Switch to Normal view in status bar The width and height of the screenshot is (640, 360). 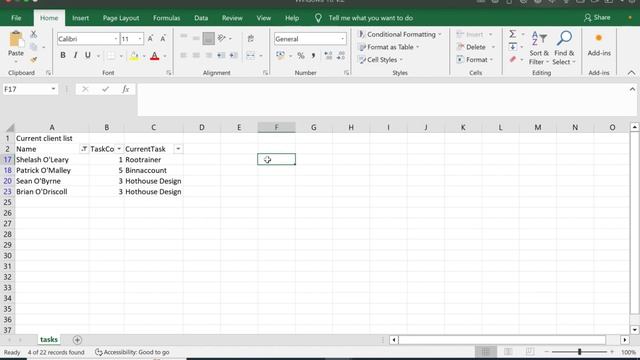point(486,352)
